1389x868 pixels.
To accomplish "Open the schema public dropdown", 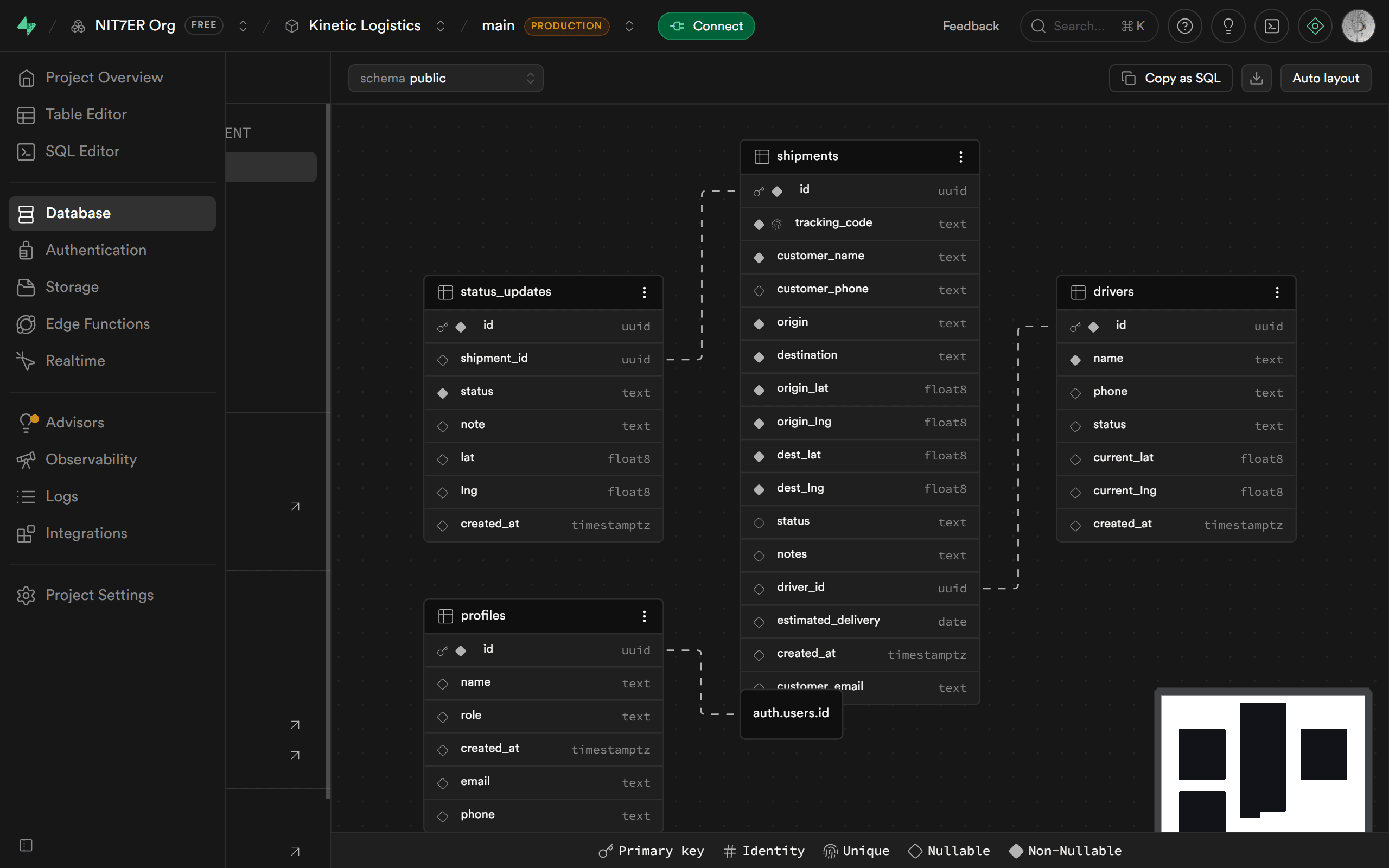I will (445, 78).
